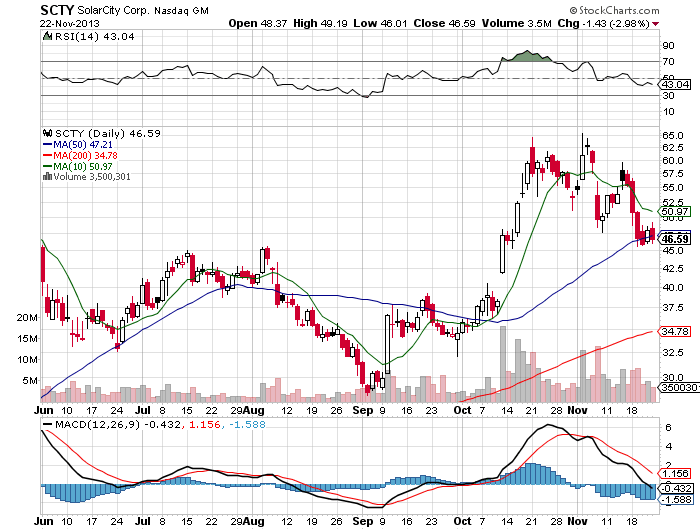Click the tallest volume bar near Oct 14
The height and width of the screenshot is (530, 700).
tap(503, 364)
